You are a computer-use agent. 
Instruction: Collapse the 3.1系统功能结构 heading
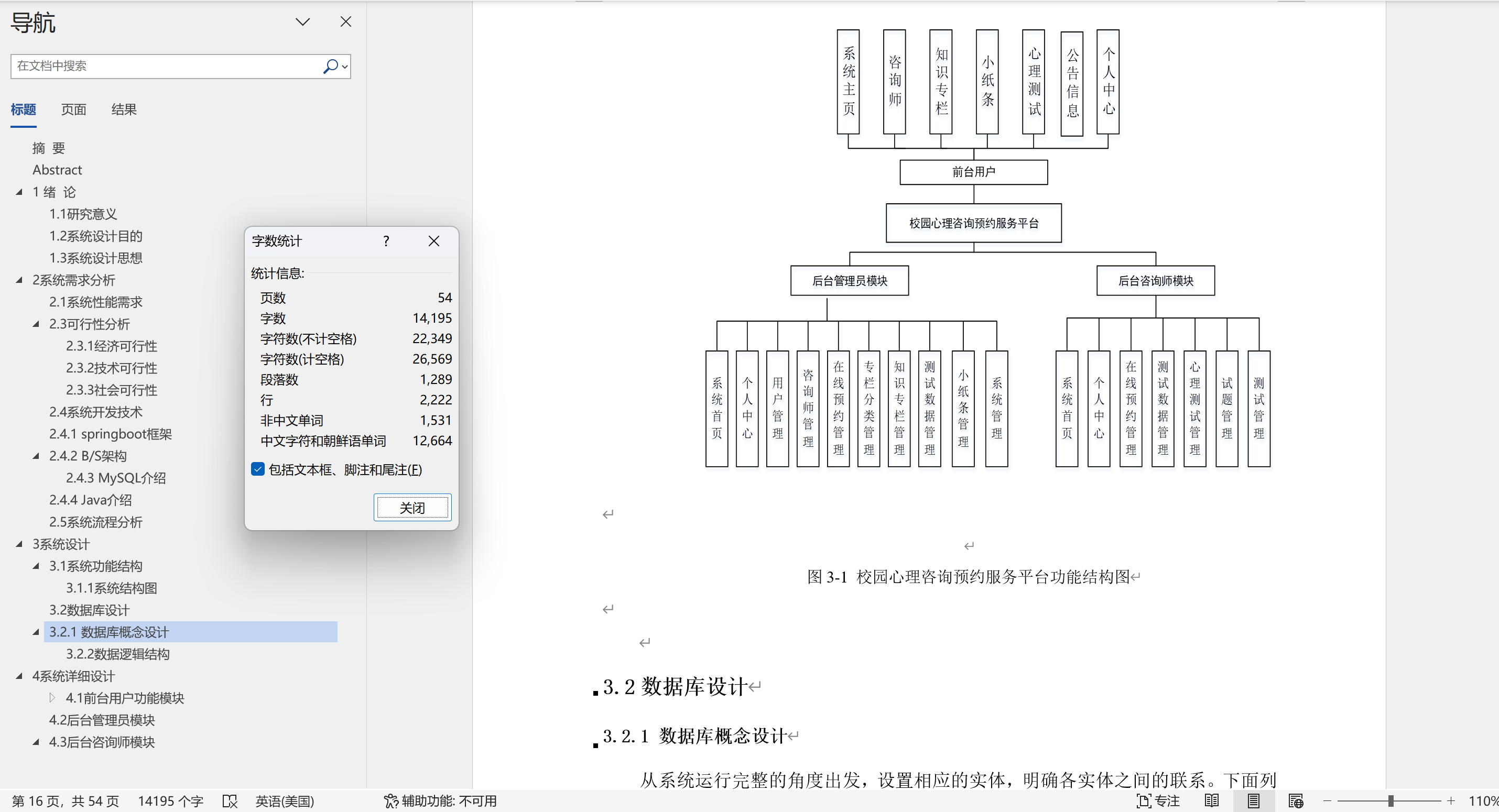tap(36, 566)
